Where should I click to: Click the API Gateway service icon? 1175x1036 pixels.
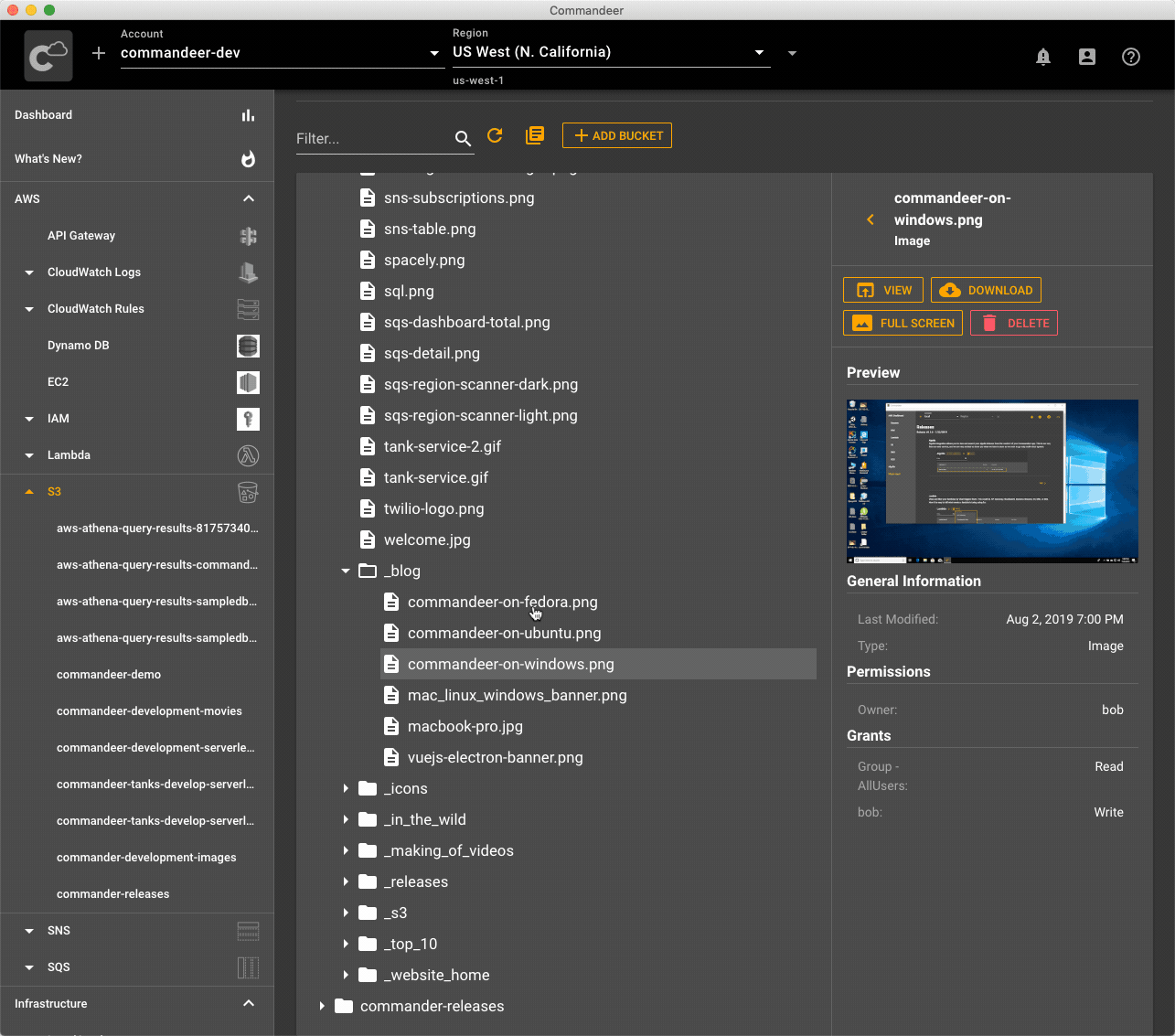tap(248, 236)
